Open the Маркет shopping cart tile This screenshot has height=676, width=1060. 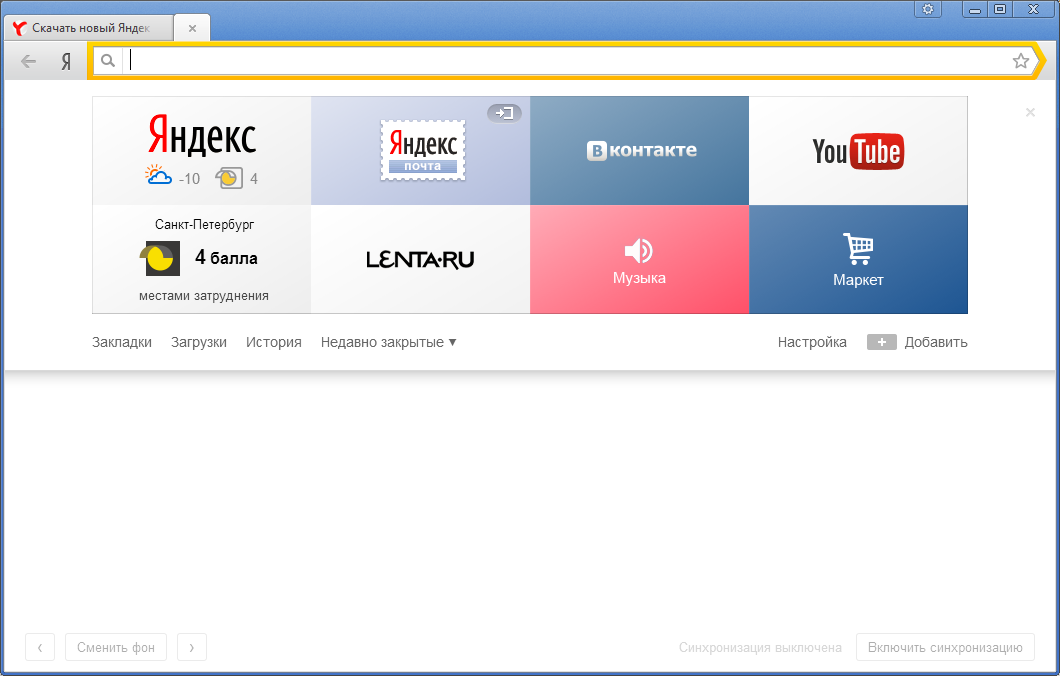click(858, 260)
